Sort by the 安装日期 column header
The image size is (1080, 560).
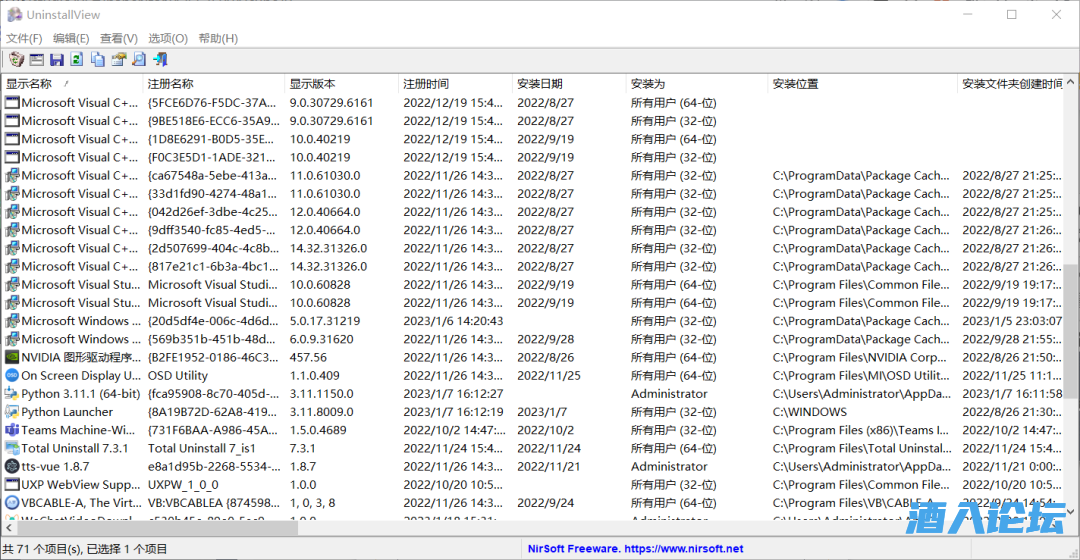[540, 84]
